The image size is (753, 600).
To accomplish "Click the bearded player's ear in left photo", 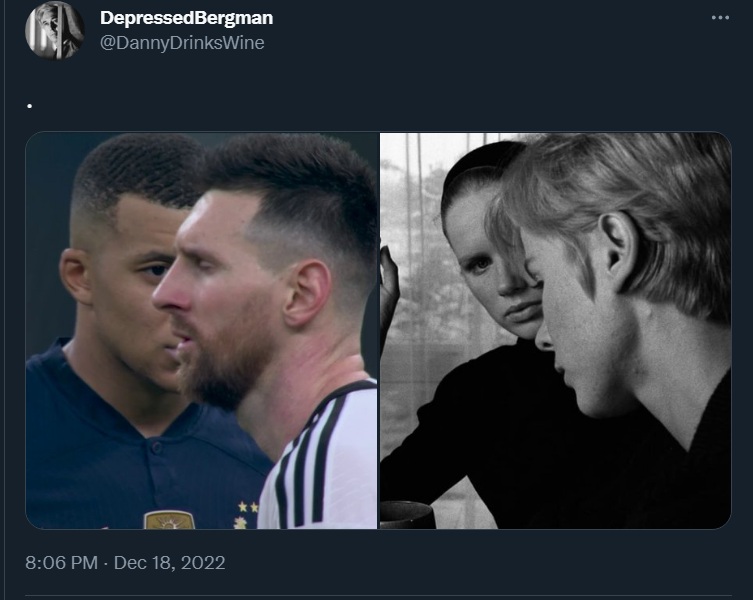I will [307, 294].
